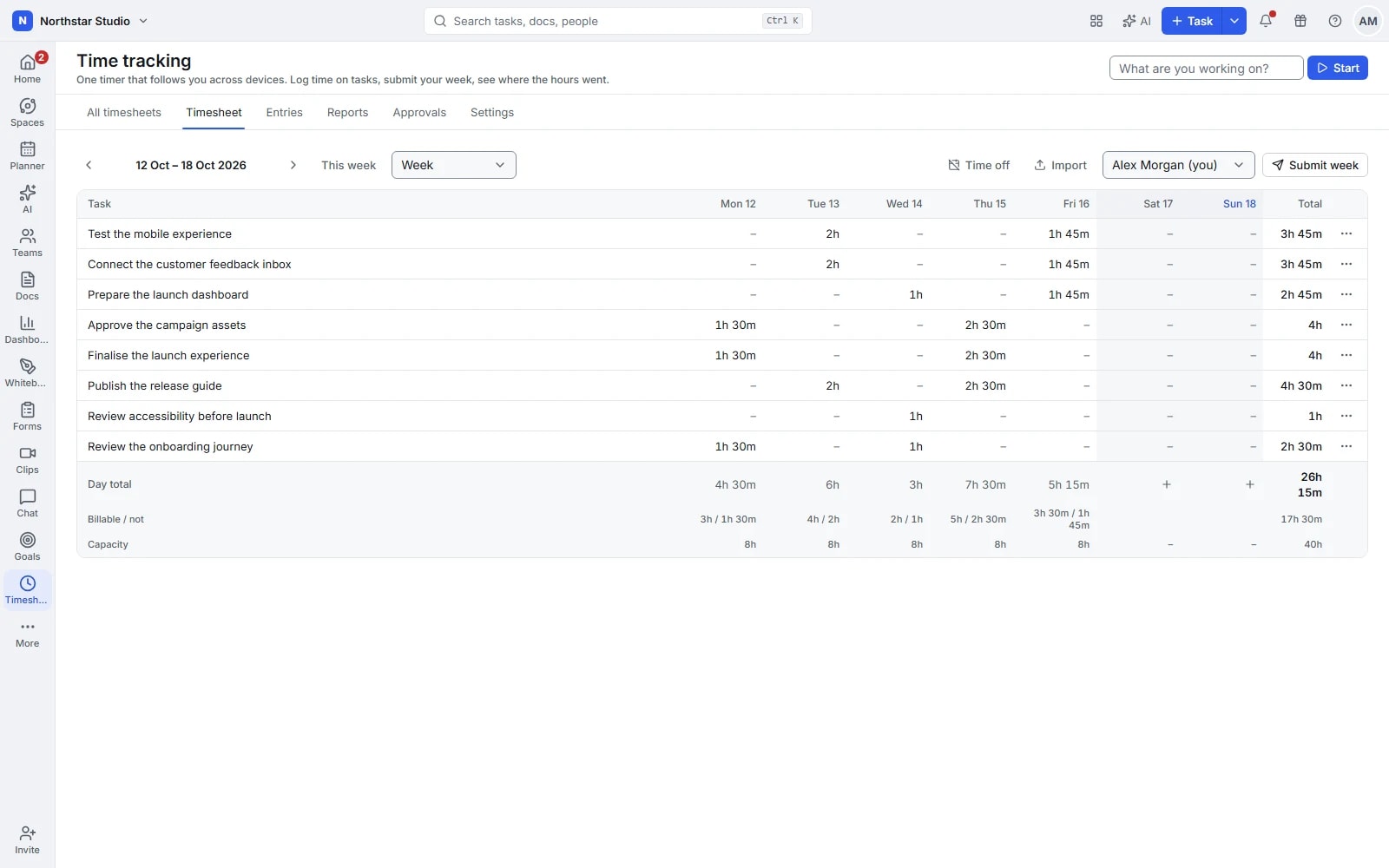Image resolution: width=1389 pixels, height=868 pixels.
Task: Open the Approvals tab
Action: (419, 113)
